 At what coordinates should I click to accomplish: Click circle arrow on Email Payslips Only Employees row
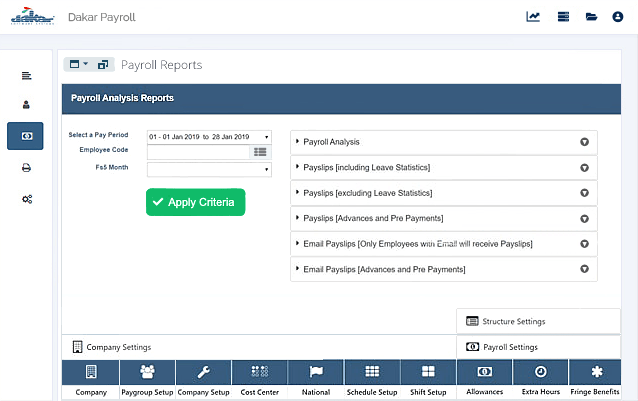tap(584, 244)
